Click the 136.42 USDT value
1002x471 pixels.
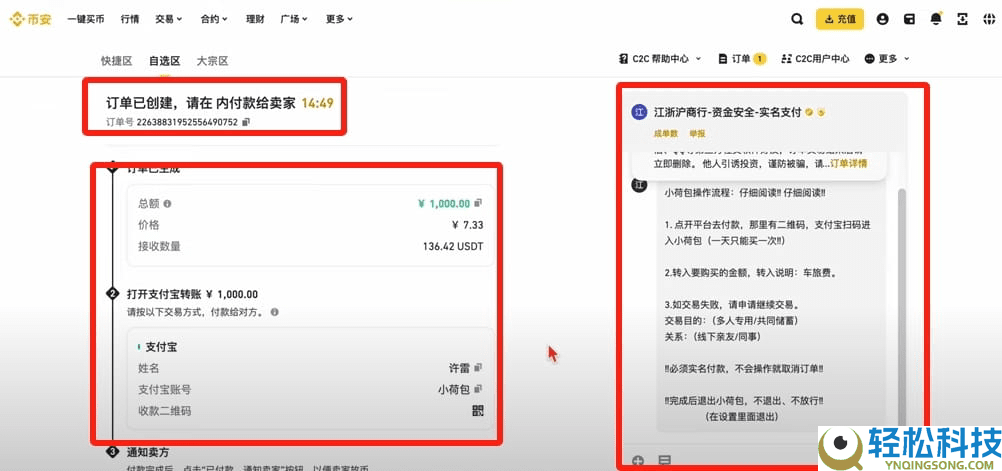453,246
